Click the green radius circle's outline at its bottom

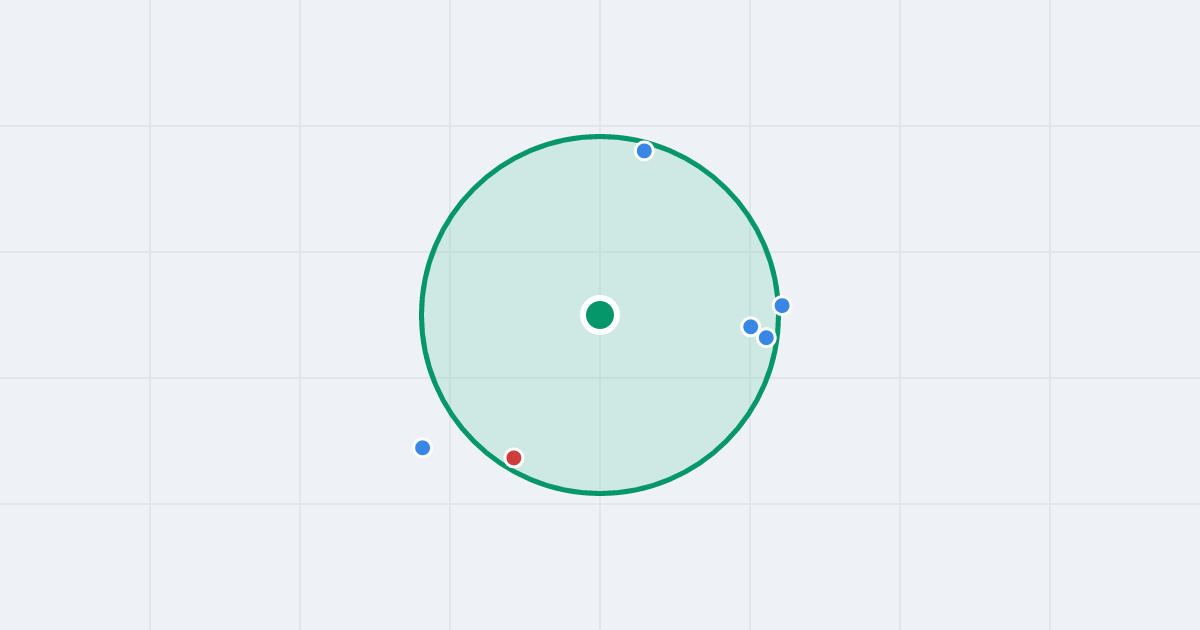tap(600, 493)
